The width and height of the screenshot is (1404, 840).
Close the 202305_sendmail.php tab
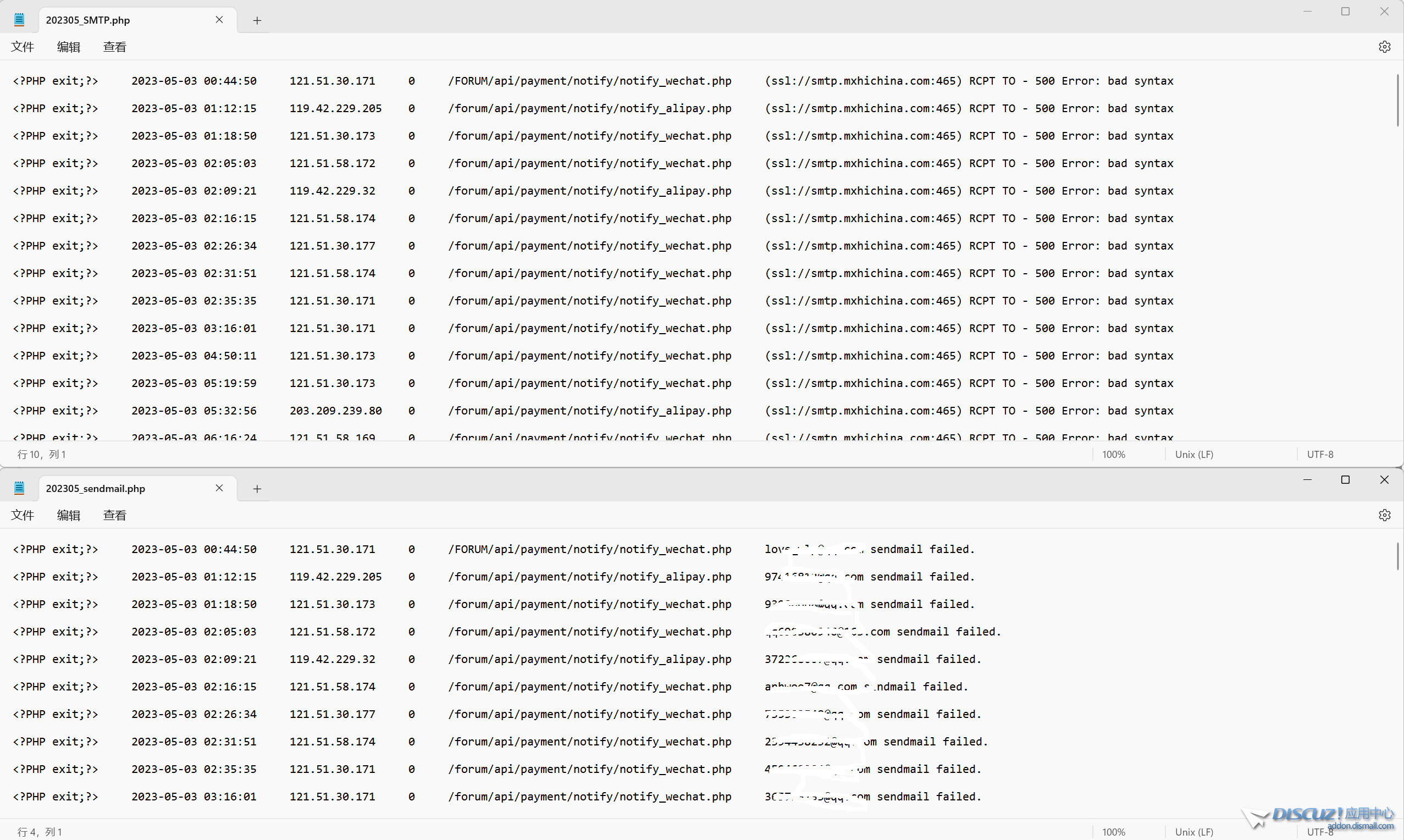click(219, 488)
